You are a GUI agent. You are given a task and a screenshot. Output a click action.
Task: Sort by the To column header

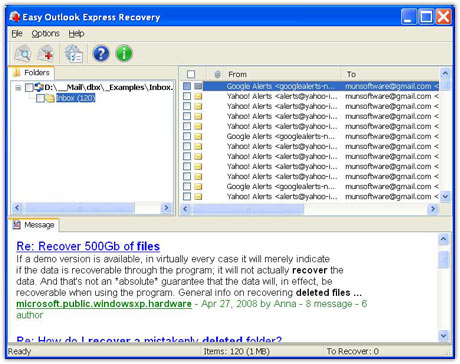click(x=391, y=74)
